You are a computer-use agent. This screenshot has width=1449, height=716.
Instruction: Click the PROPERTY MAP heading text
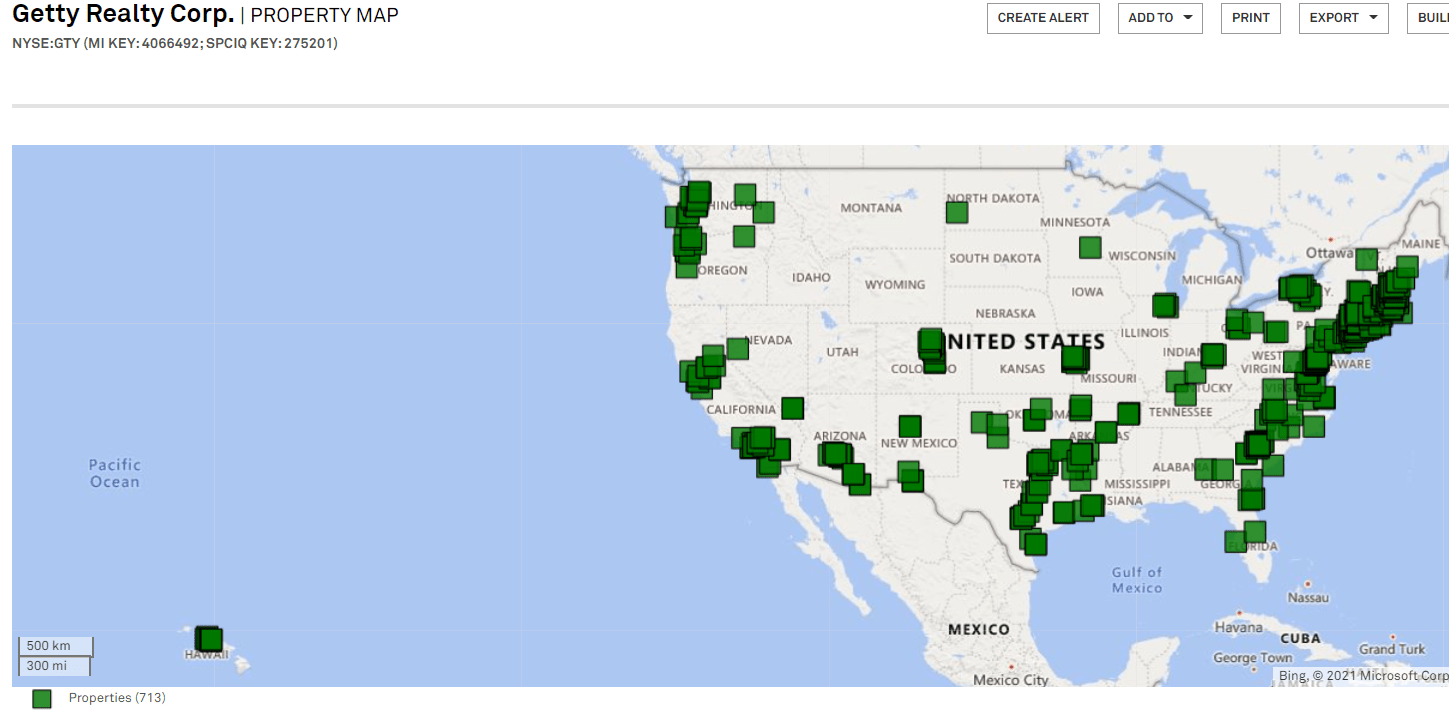[324, 16]
